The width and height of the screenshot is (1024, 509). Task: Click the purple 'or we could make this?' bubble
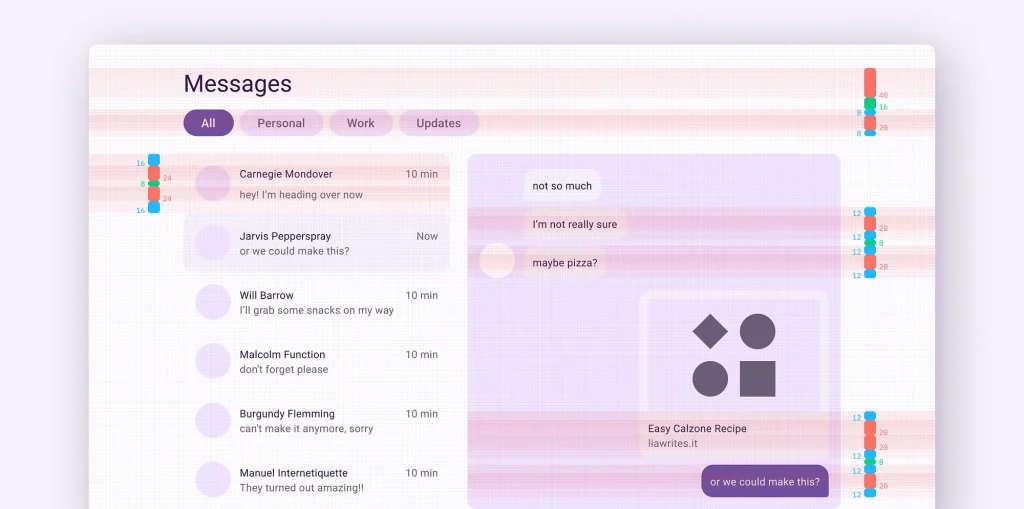765,481
